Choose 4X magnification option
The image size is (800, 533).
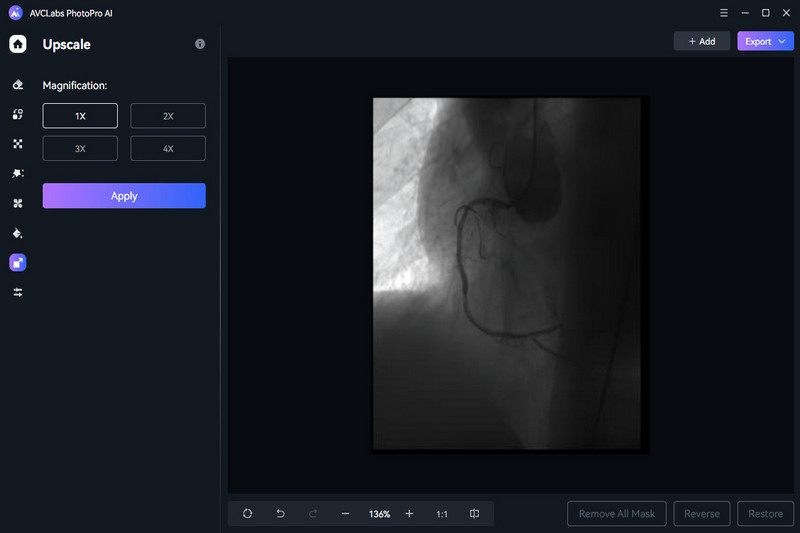[x=168, y=149]
